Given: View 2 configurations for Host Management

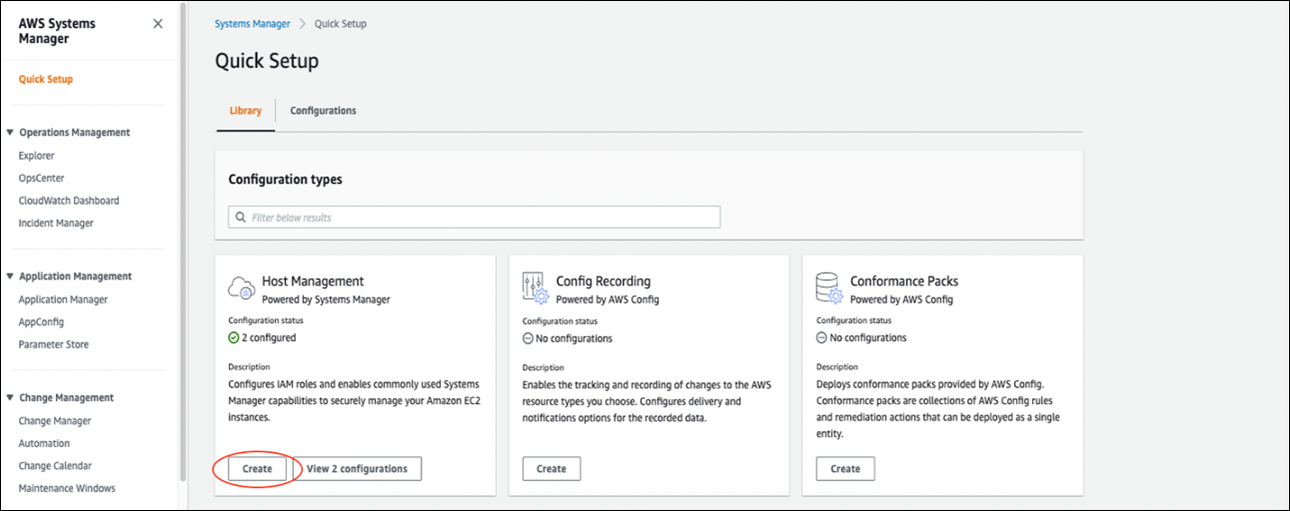Looking at the screenshot, I should pos(357,468).
